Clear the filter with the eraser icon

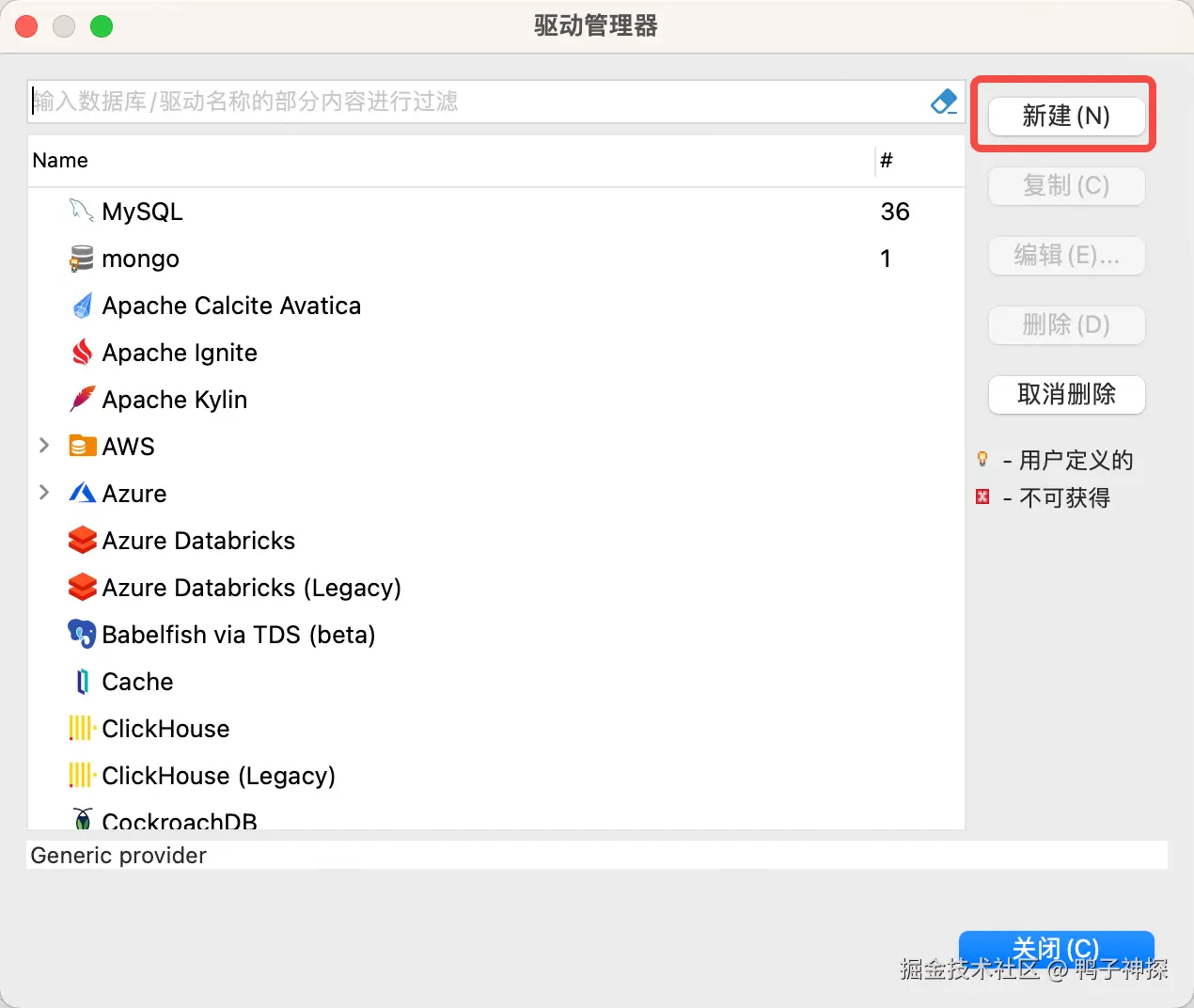point(943,102)
